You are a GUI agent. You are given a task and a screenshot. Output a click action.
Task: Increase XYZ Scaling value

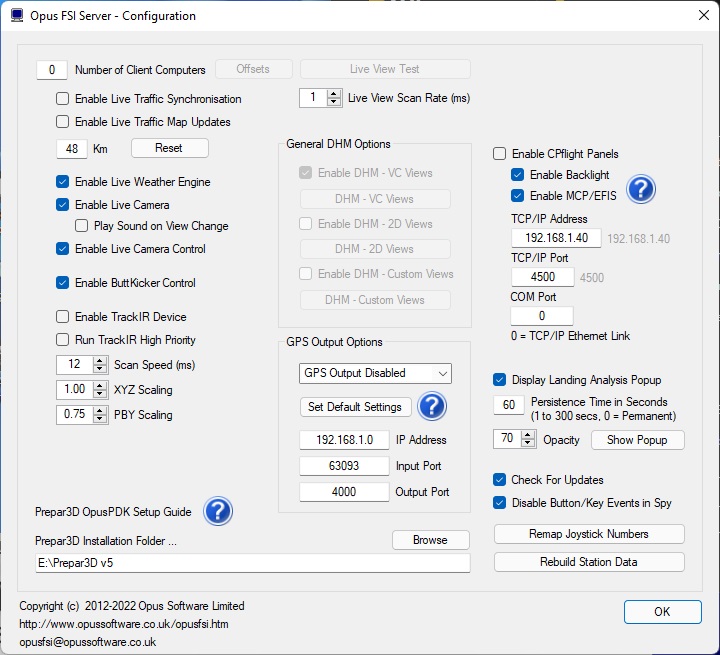100,385
